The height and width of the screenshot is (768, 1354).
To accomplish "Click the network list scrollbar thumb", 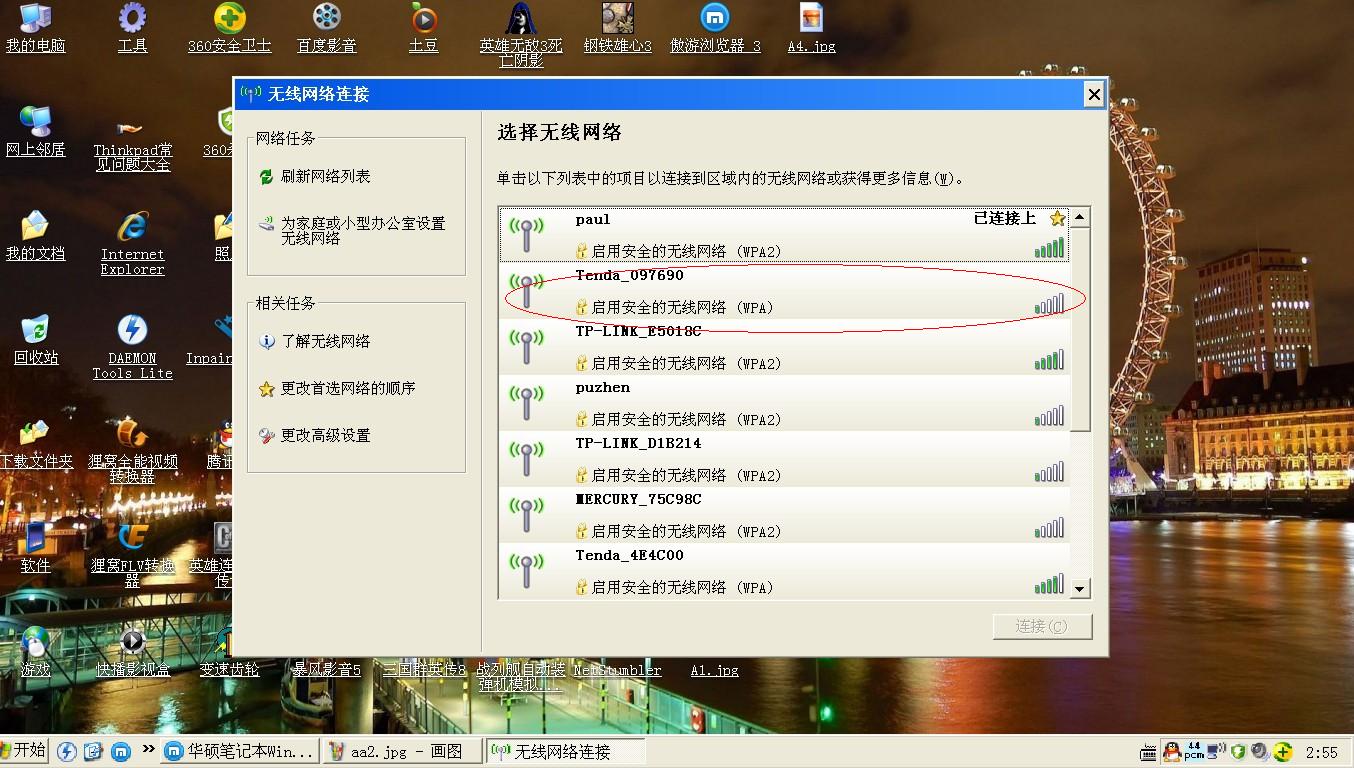I will click(x=1080, y=329).
